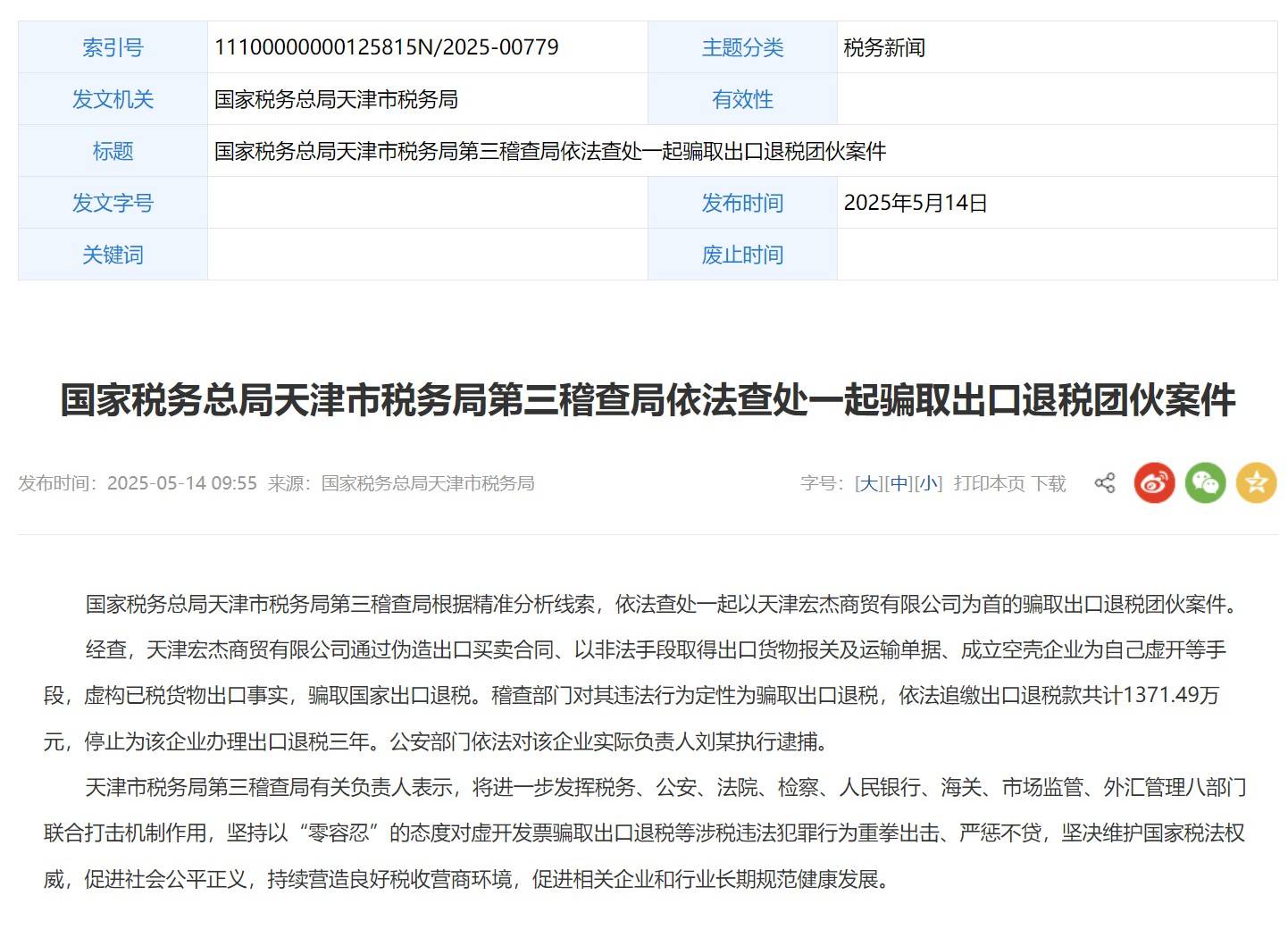Viewport: 1288px width, 929px height.
Task: Set font size to medium [中]
Action: 899,483
